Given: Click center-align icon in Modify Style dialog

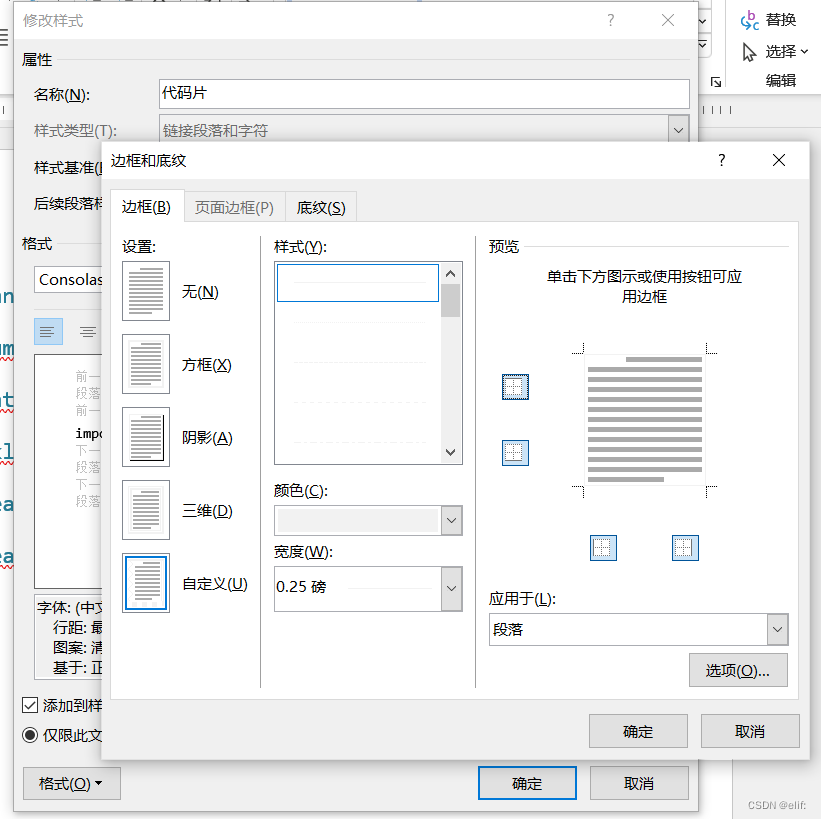Looking at the screenshot, I should point(87,331).
